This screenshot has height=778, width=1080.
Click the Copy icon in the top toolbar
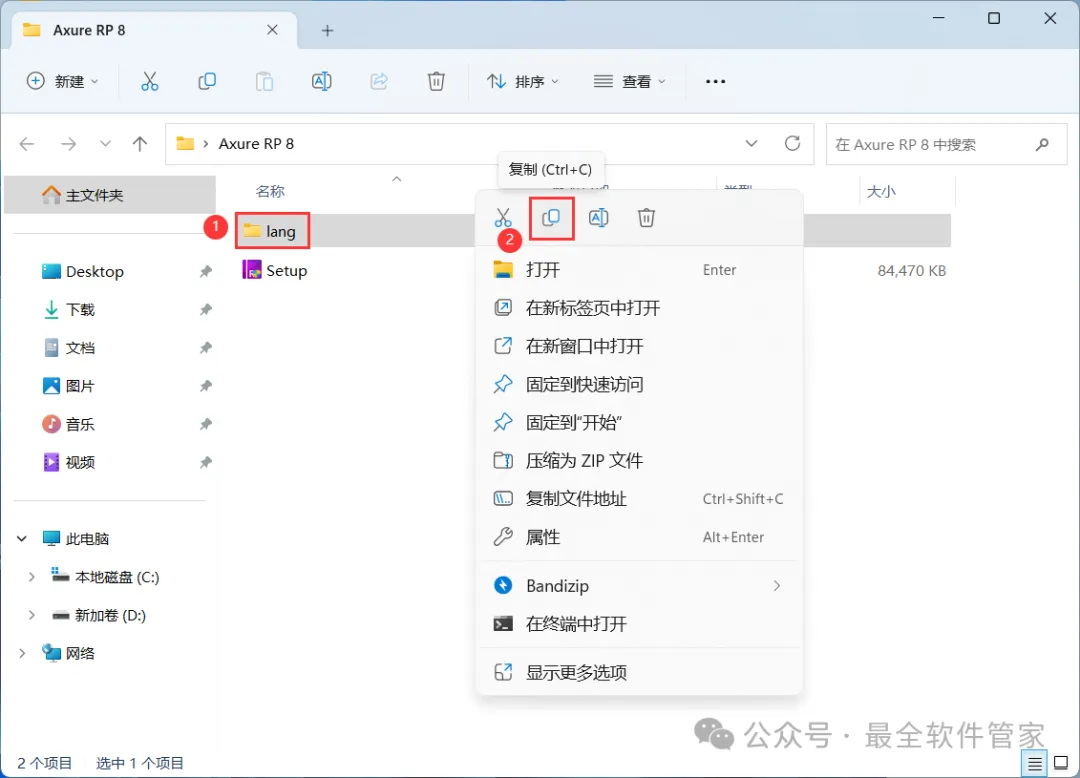(207, 81)
